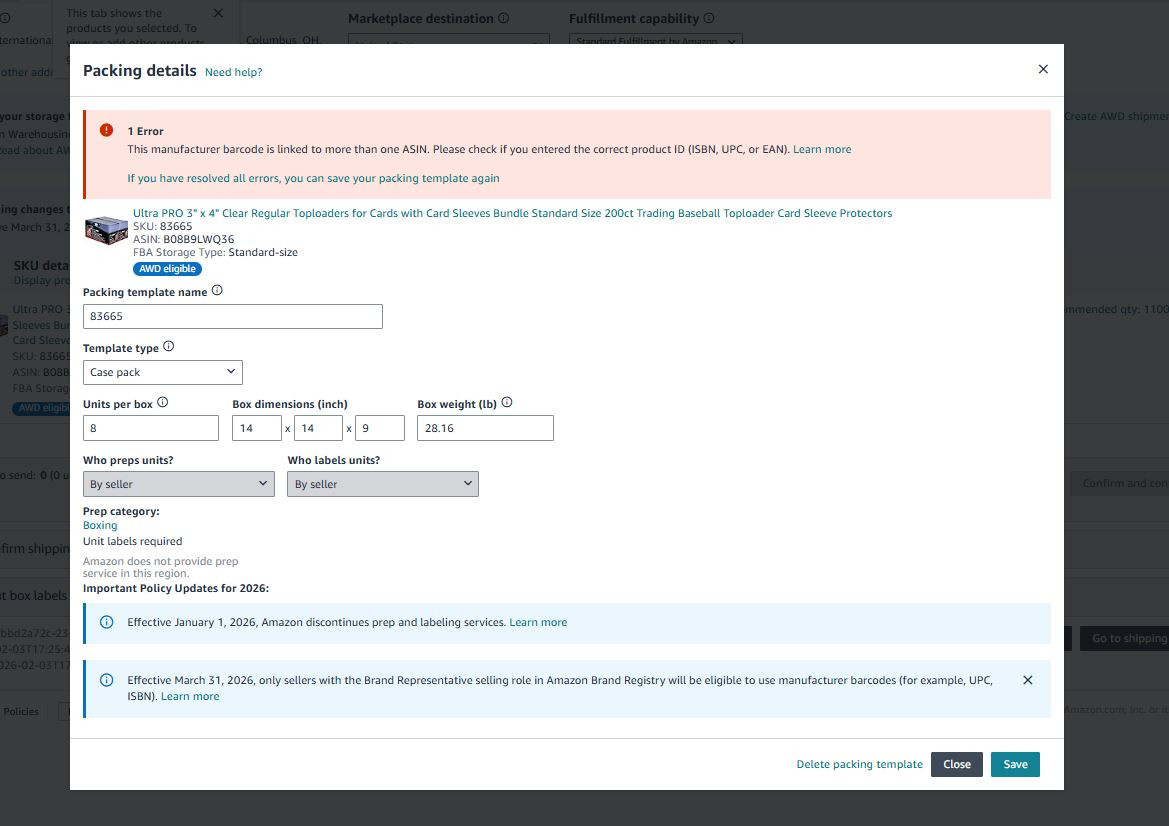This screenshot has height=826, width=1169.
Task: Open the Boxing prep category link
Action: pyautogui.click(x=100, y=526)
